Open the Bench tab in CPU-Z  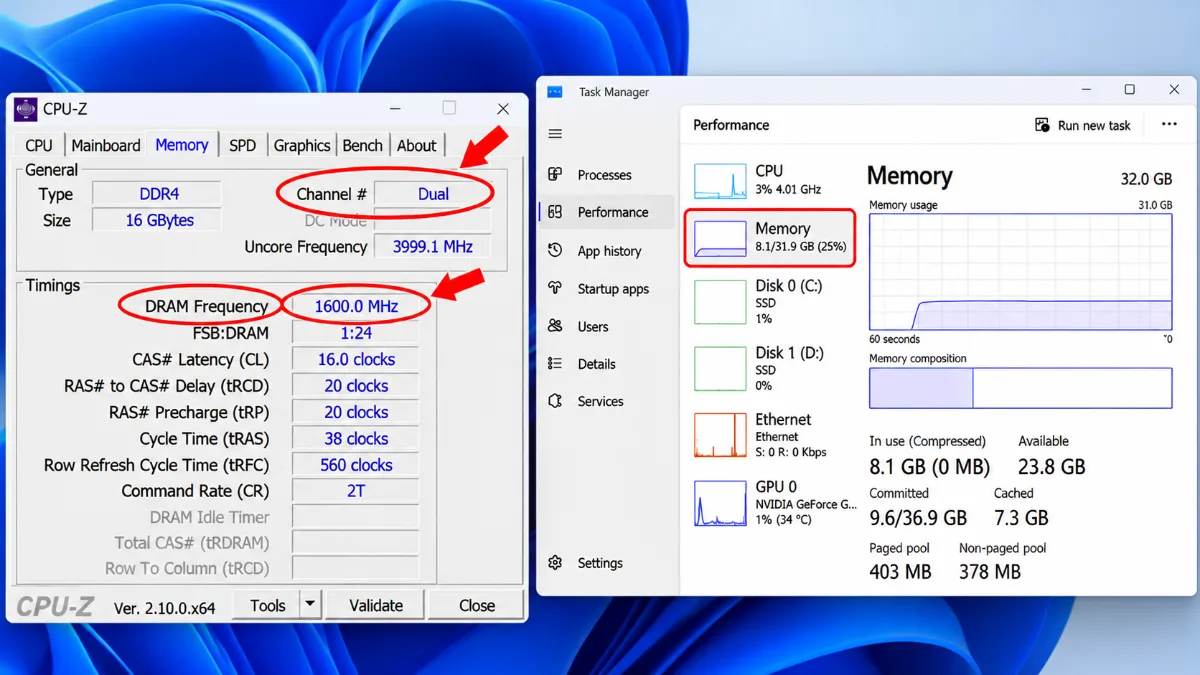point(362,145)
